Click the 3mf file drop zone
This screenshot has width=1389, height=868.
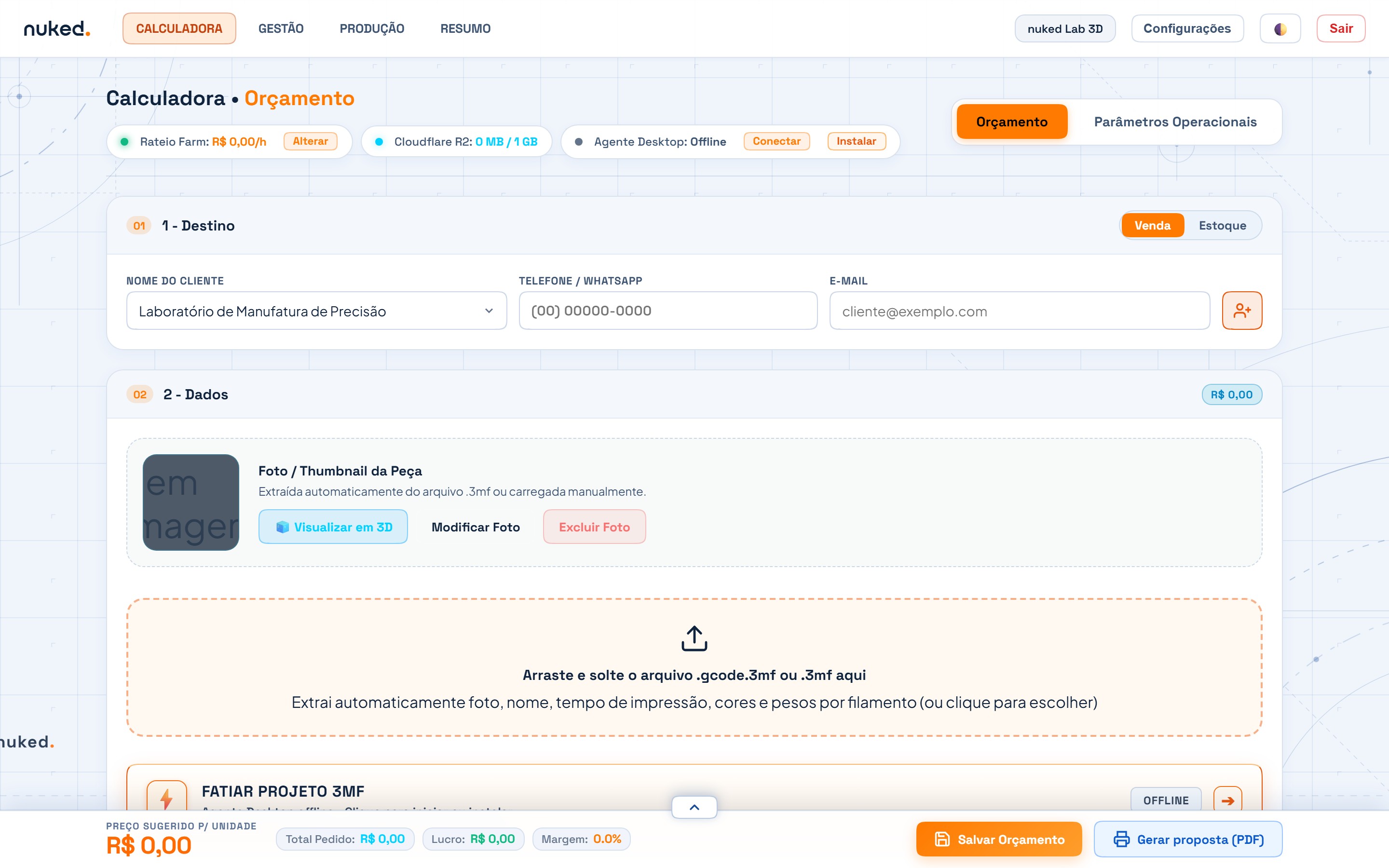point(694,668)
